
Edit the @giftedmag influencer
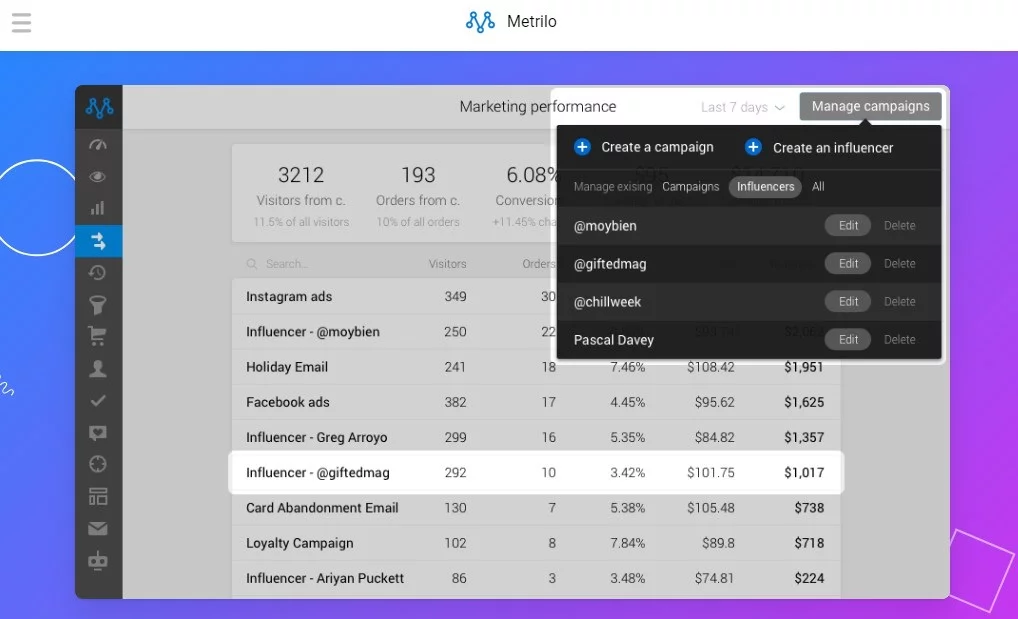[848, 263]
